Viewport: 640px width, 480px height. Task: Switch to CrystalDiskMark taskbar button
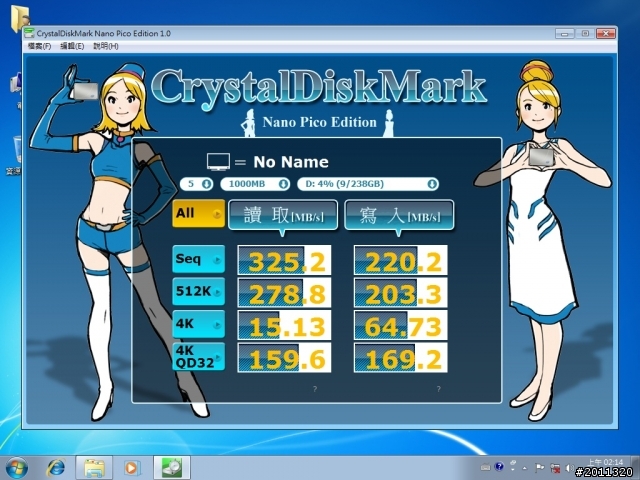tap(172, 468)
